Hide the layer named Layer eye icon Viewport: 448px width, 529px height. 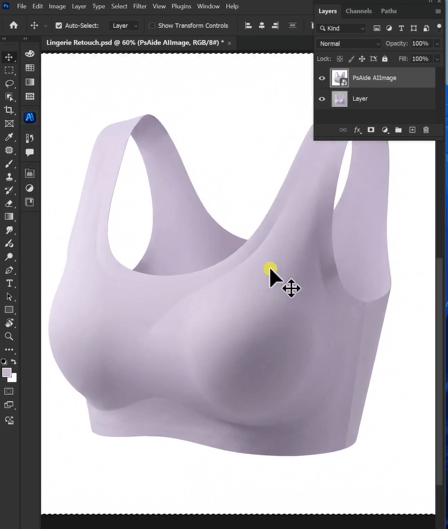(322, 99)
